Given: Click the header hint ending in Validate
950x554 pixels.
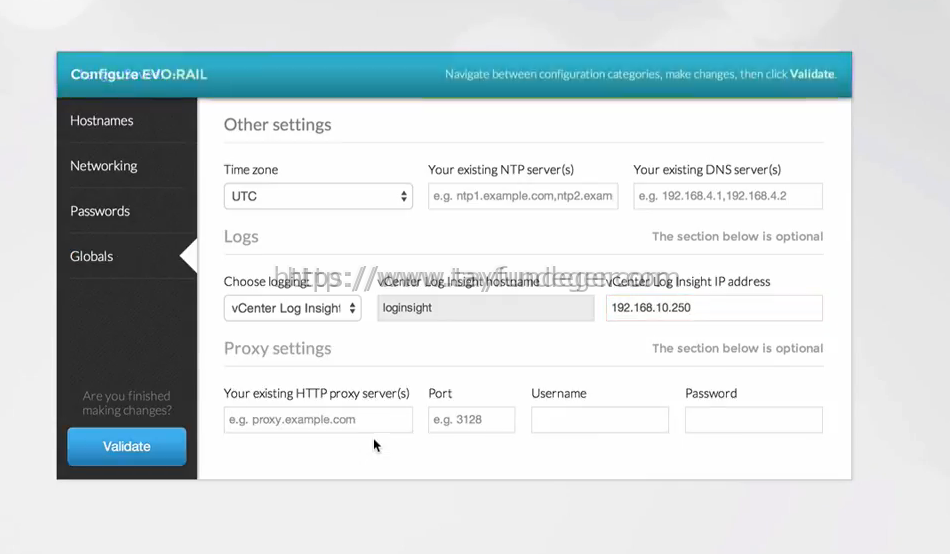Looking at the screenshot, I should pyautogui.click(x=640, y=74).
